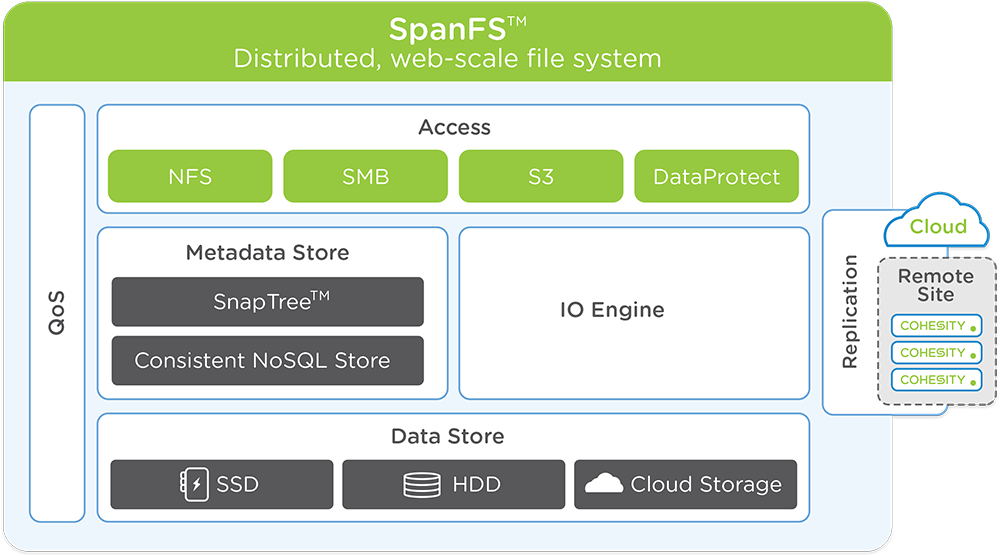Image resolution: width=1000 pixels, height=556 pixels.
Task: Click the Data Store heading
Action: tap(447, 437)
